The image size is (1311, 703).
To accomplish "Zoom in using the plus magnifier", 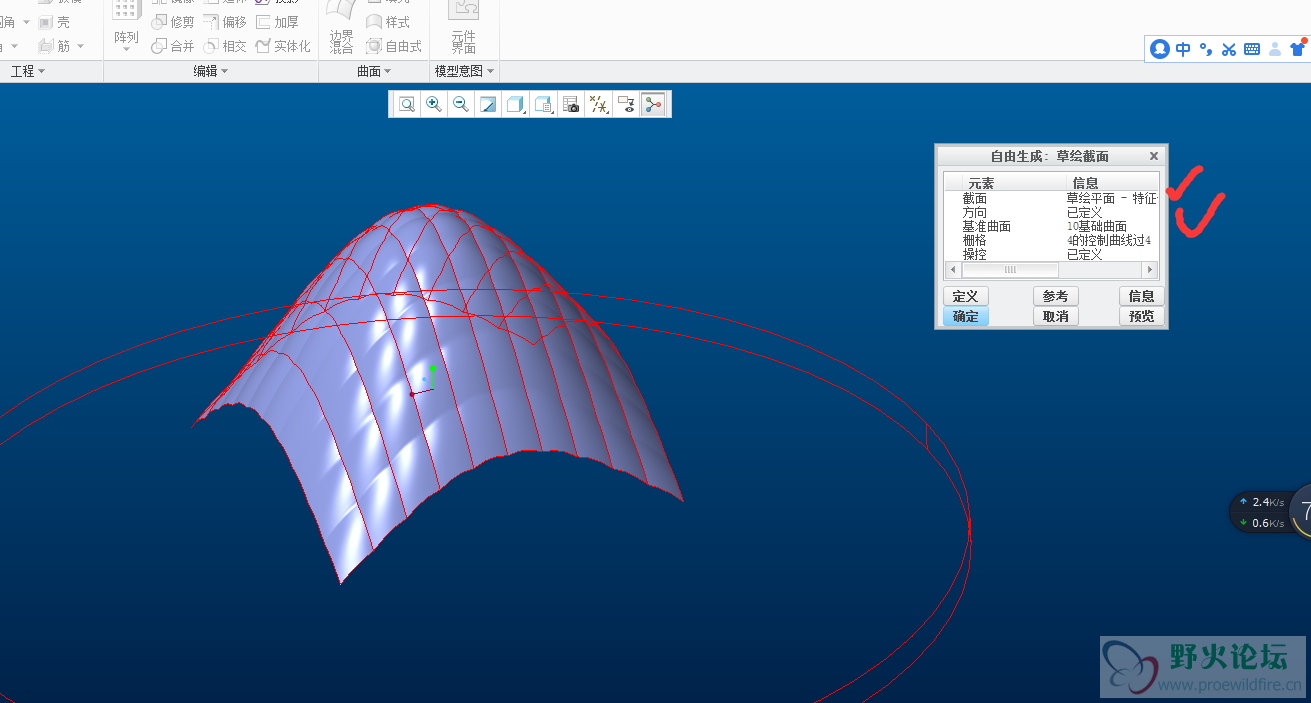I will pyautogui.click(x=433, y=104).
